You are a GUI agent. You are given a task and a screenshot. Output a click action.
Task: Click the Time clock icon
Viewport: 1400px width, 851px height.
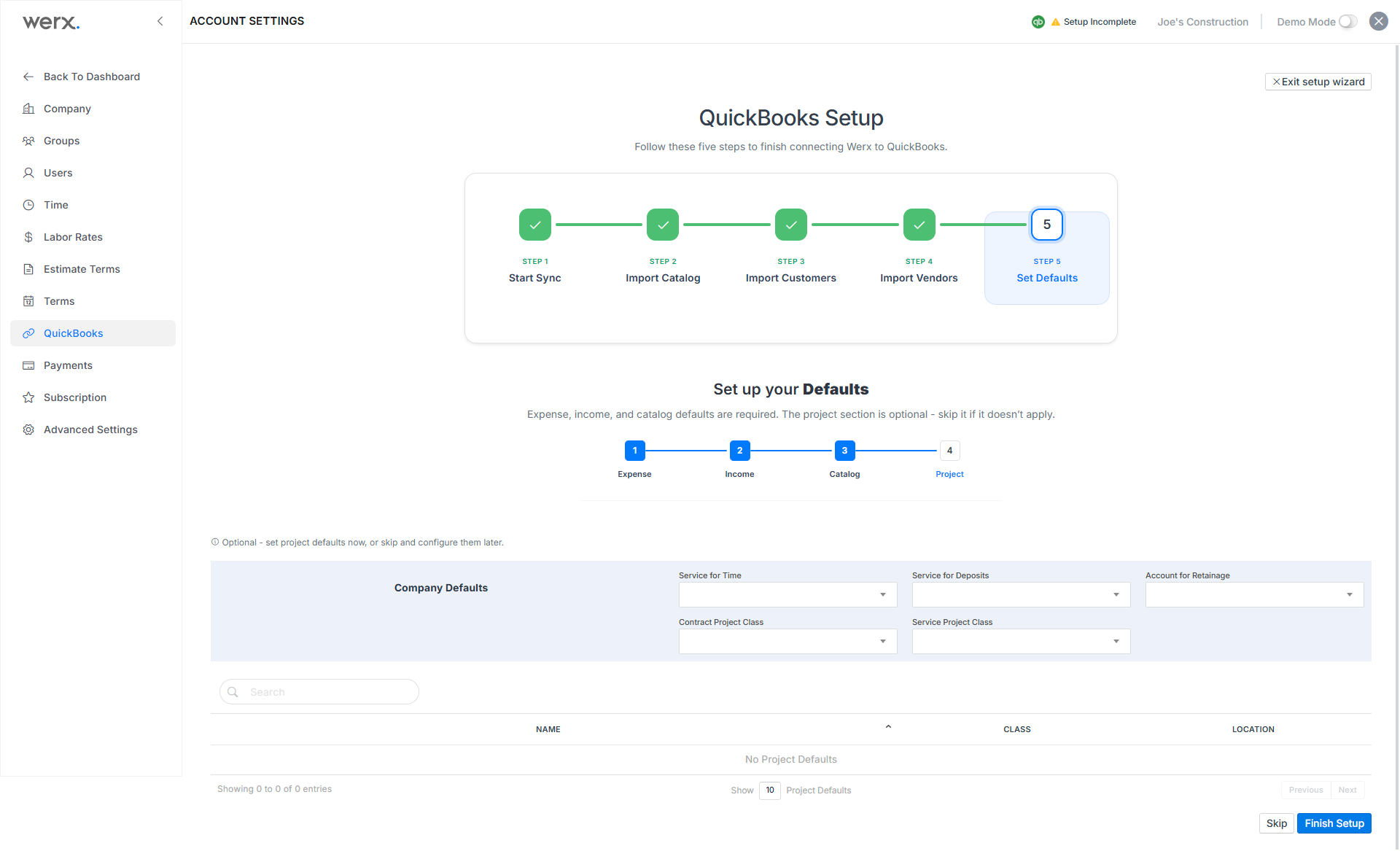coord(28,205)
